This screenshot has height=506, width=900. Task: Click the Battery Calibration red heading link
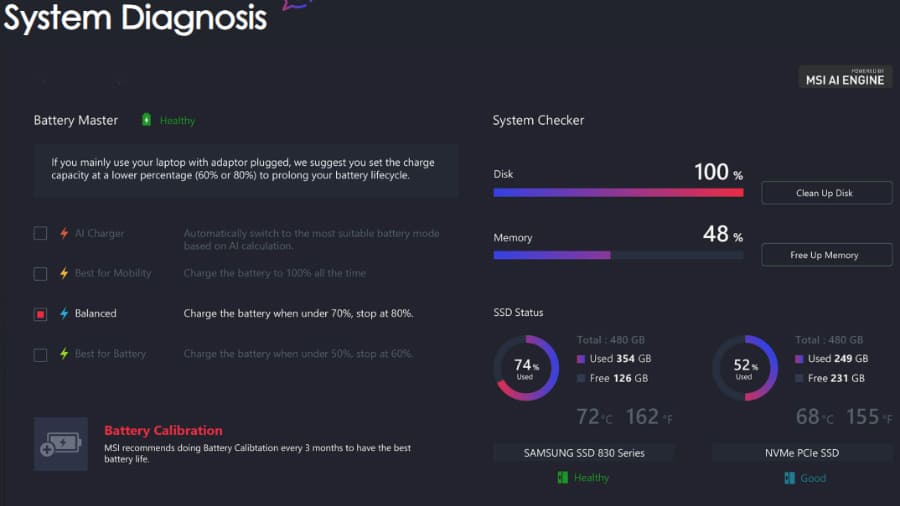pyautogui.click(x=163, y=430)
